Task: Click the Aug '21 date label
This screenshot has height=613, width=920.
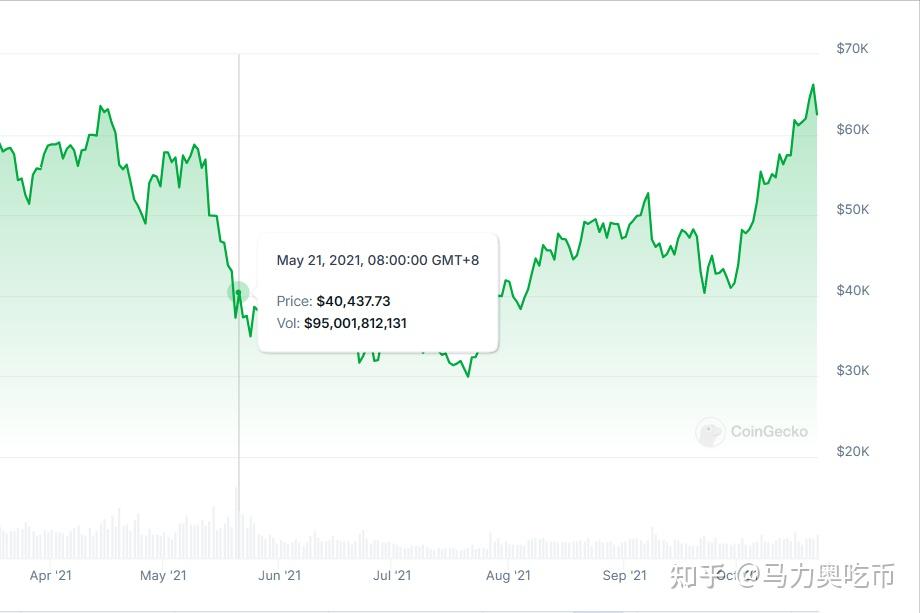Action: point(508,575)
